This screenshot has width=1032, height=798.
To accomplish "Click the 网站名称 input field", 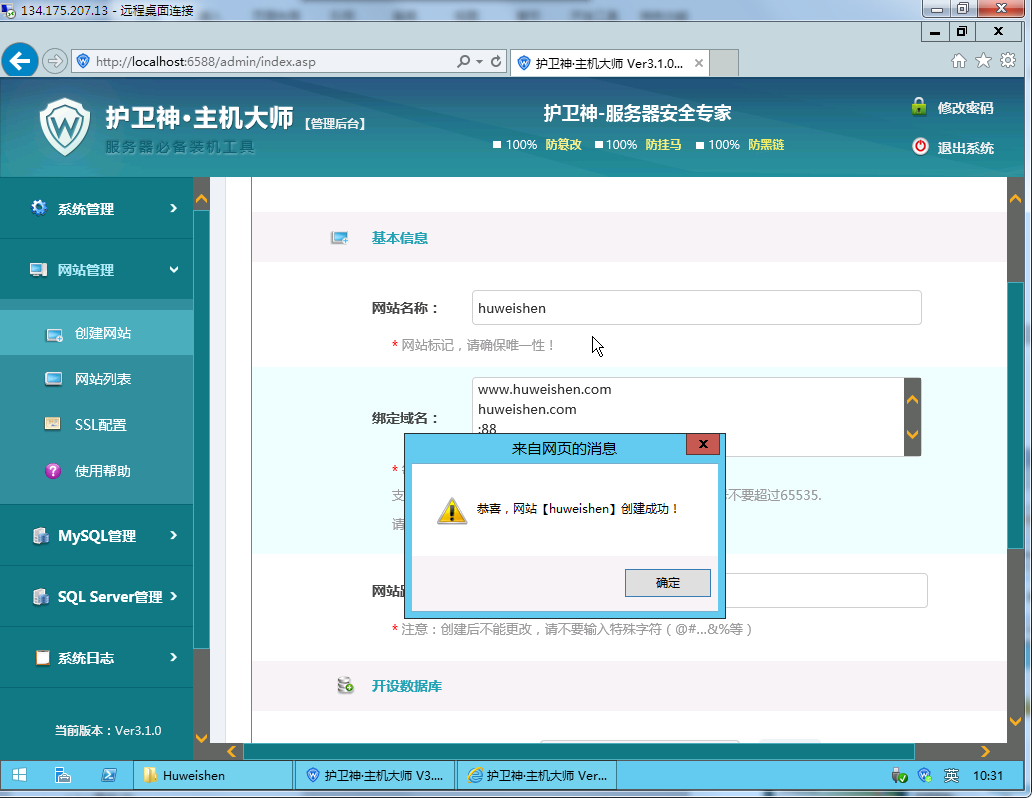I will [696, 307].
